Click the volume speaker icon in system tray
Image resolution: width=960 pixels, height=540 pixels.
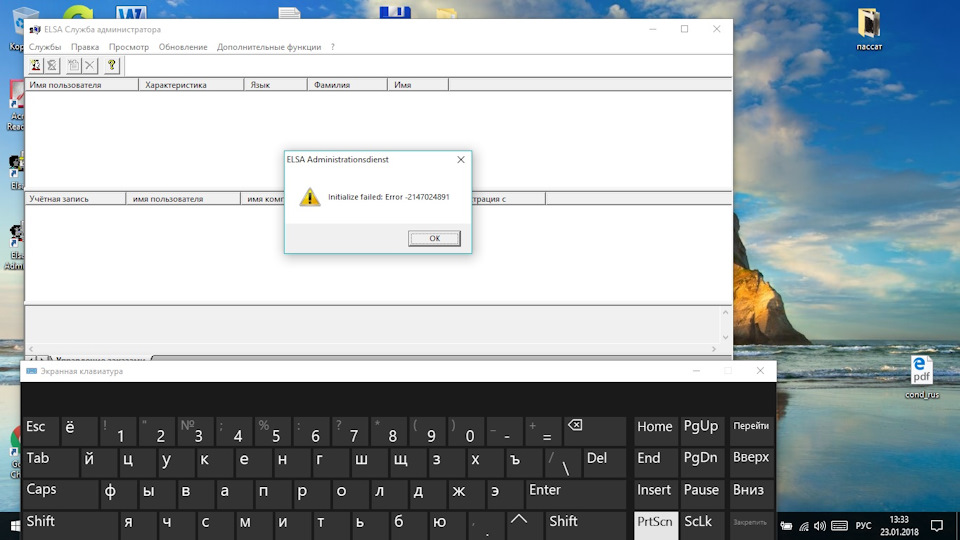click(820, 525)
